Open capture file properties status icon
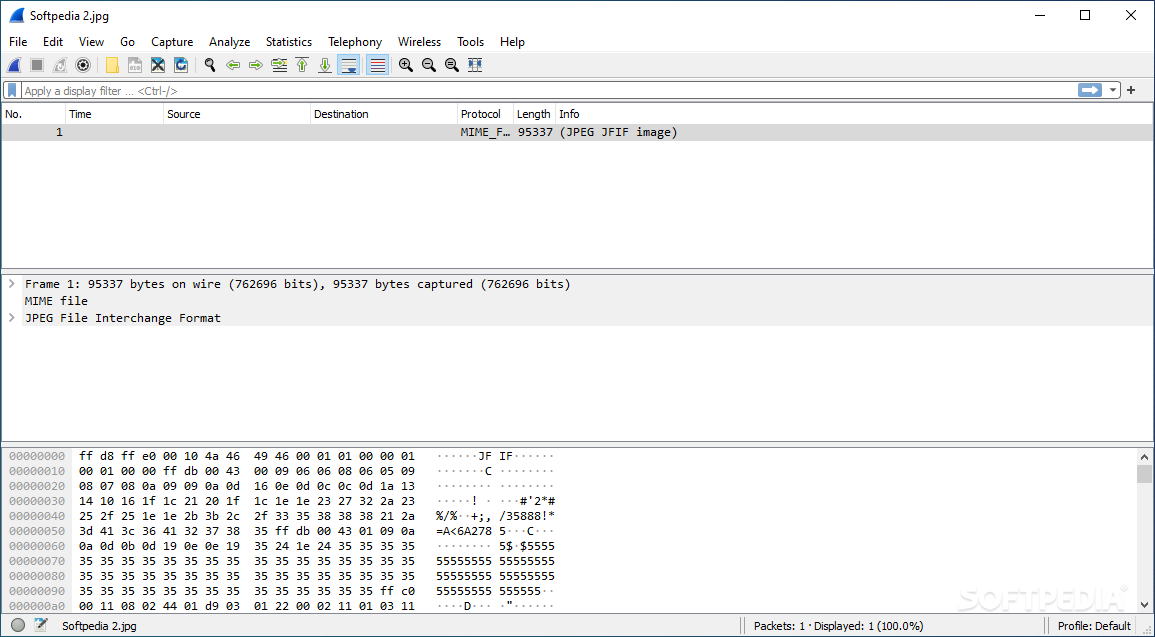This screenshot has width=1155, height=637. [41, 626]
